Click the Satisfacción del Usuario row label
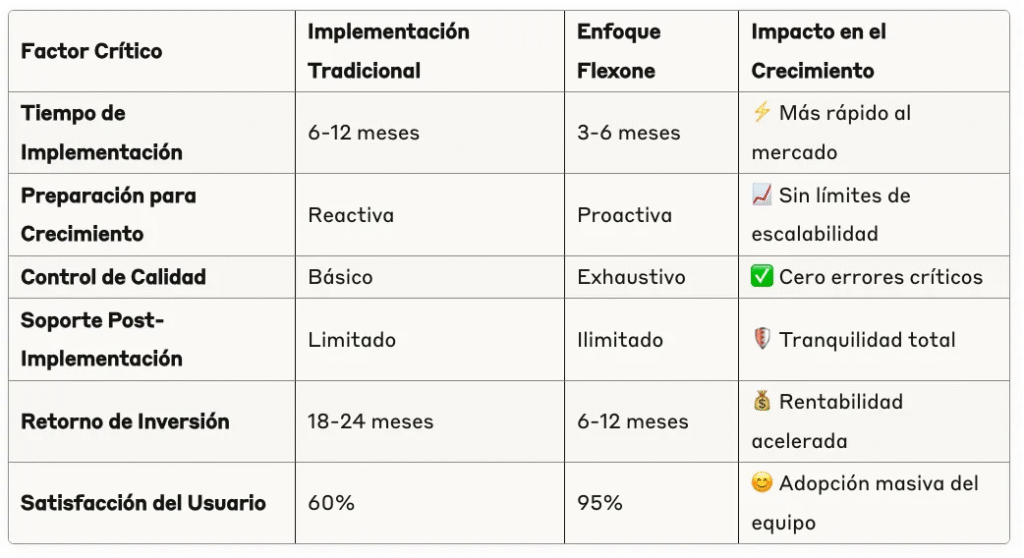This screenshot has width=1024, height=558. pyautogui.click(x=143, y=502)
